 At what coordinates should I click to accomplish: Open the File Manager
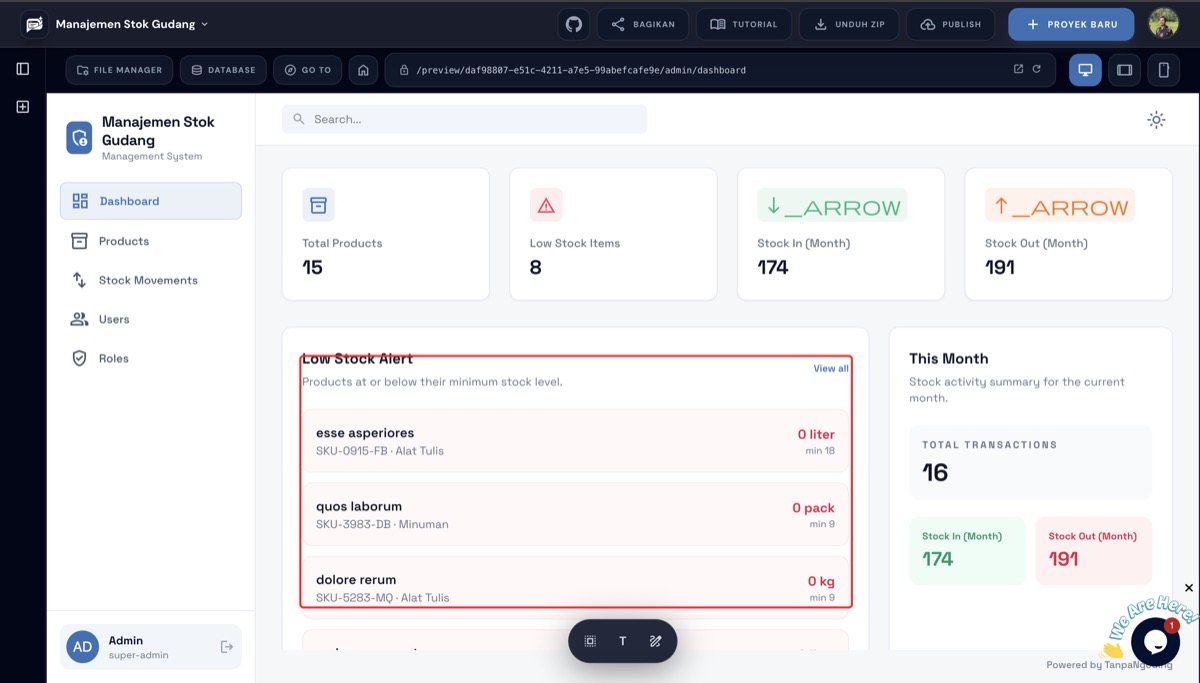point(120,70)
